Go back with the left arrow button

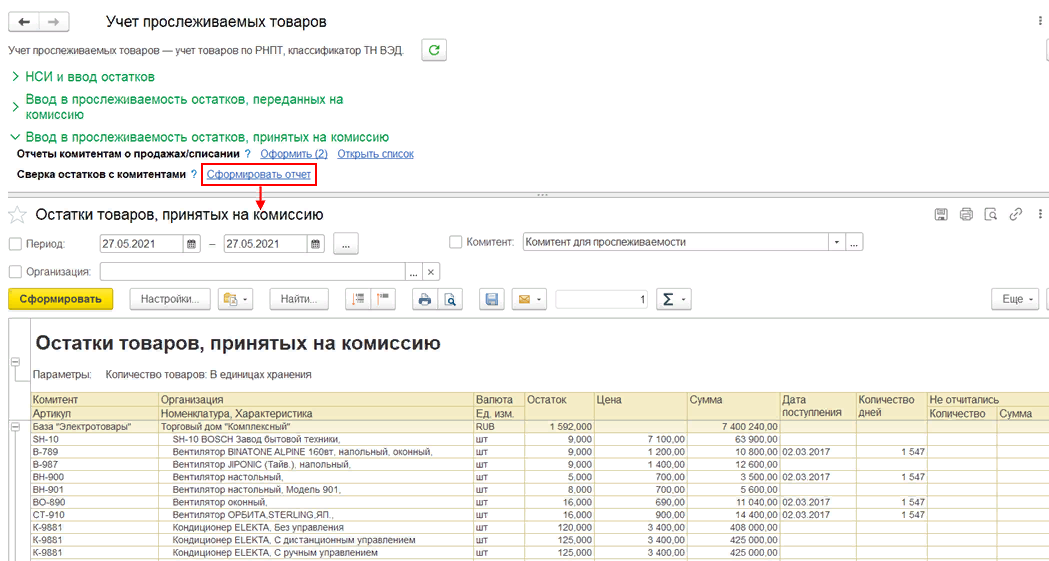pos(24,21)
